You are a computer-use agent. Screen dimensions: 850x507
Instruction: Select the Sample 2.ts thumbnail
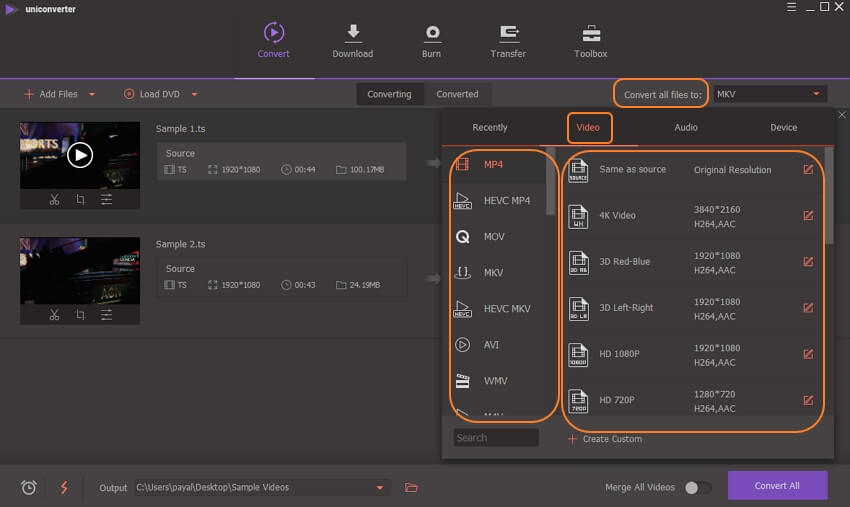pos(80,271)
